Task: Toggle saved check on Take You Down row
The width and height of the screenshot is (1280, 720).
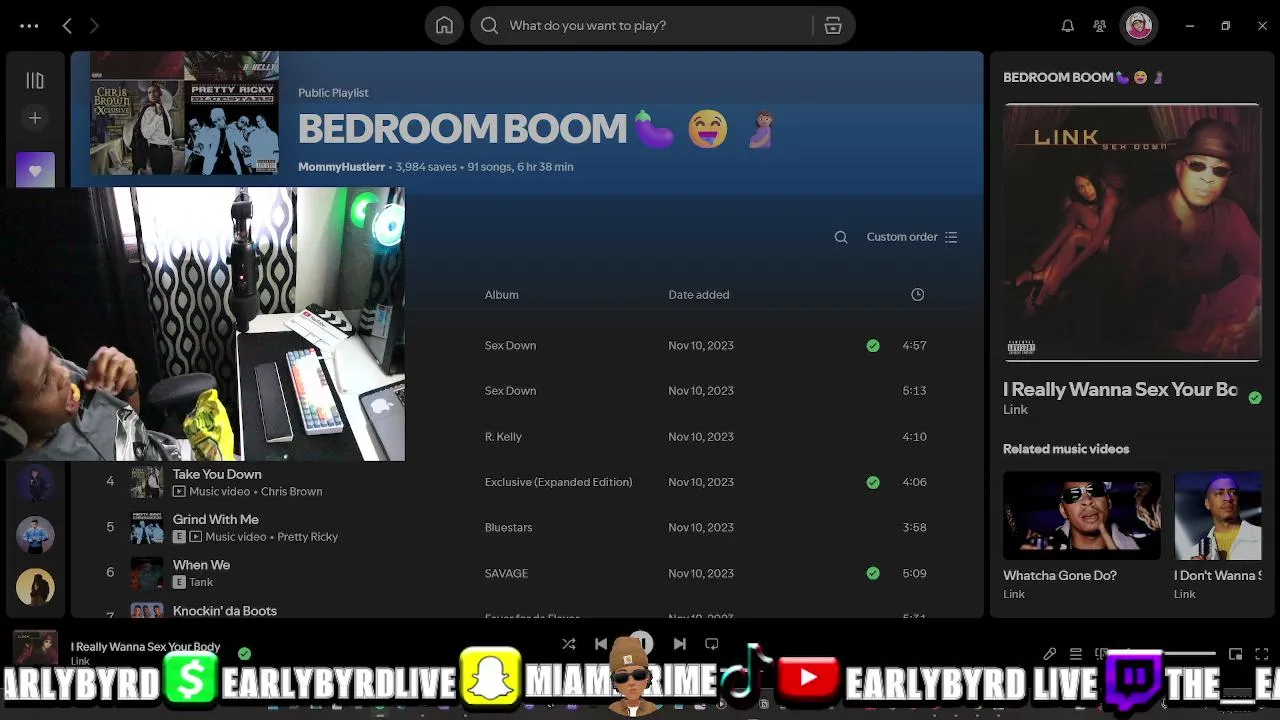Action: (873, 482)
